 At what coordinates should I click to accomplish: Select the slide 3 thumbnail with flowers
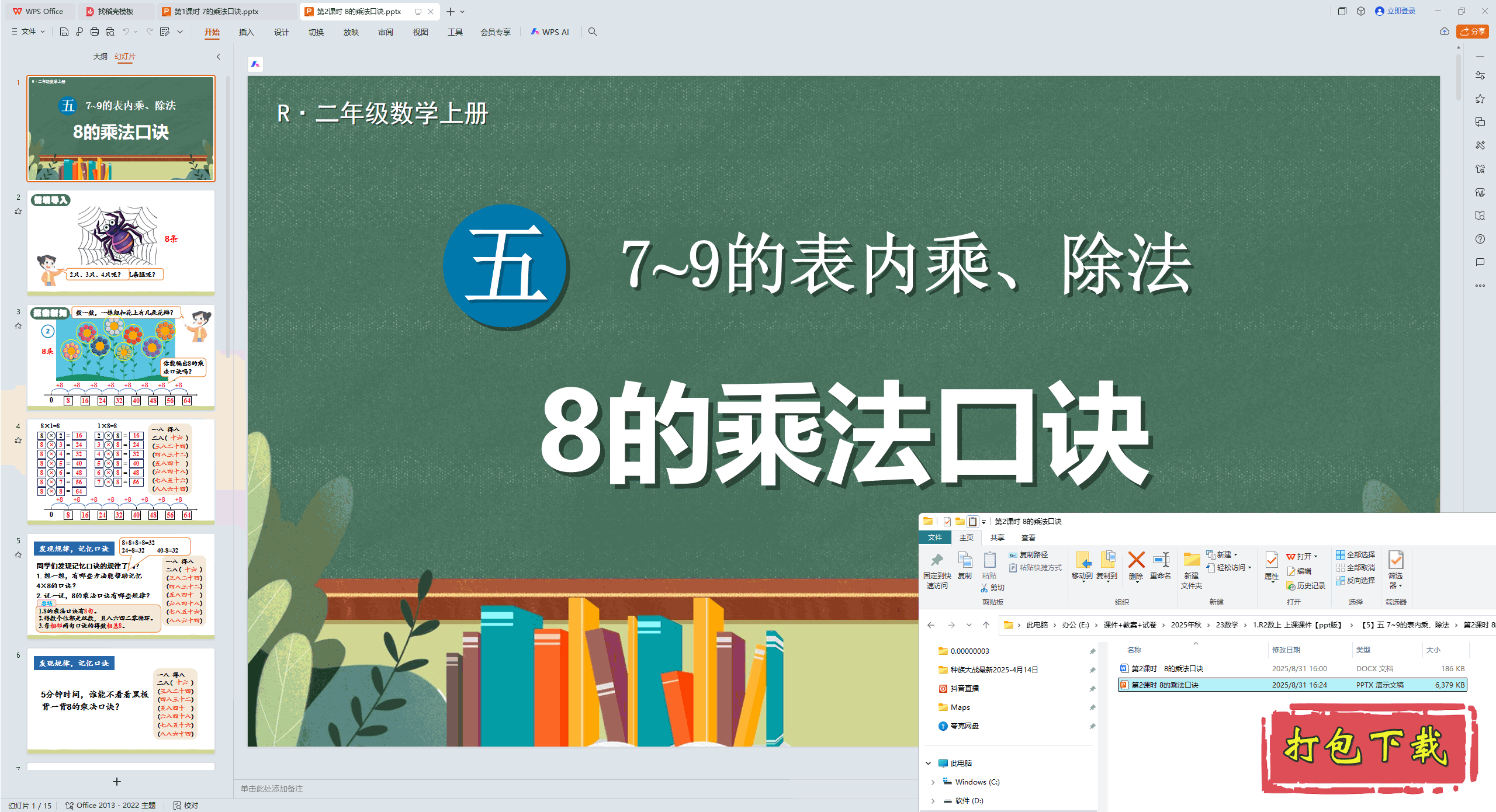pyautogui.click(x=121, y=357)
